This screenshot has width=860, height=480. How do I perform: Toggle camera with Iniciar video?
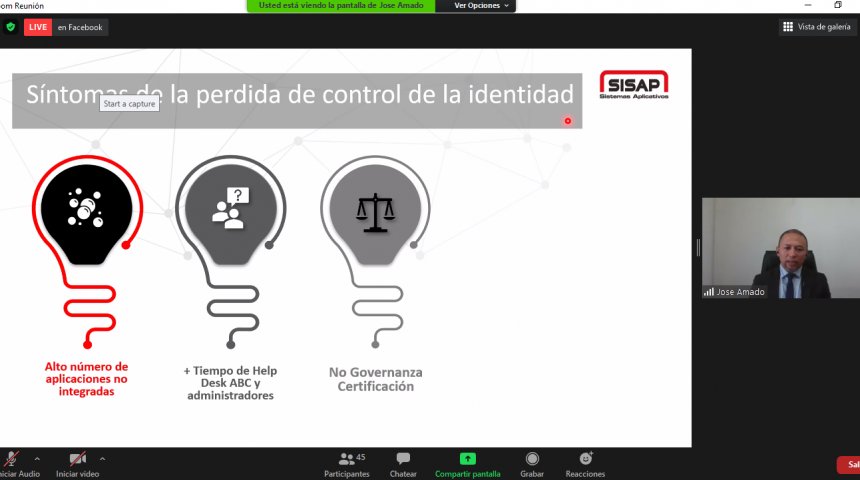[x=77, y=459]
